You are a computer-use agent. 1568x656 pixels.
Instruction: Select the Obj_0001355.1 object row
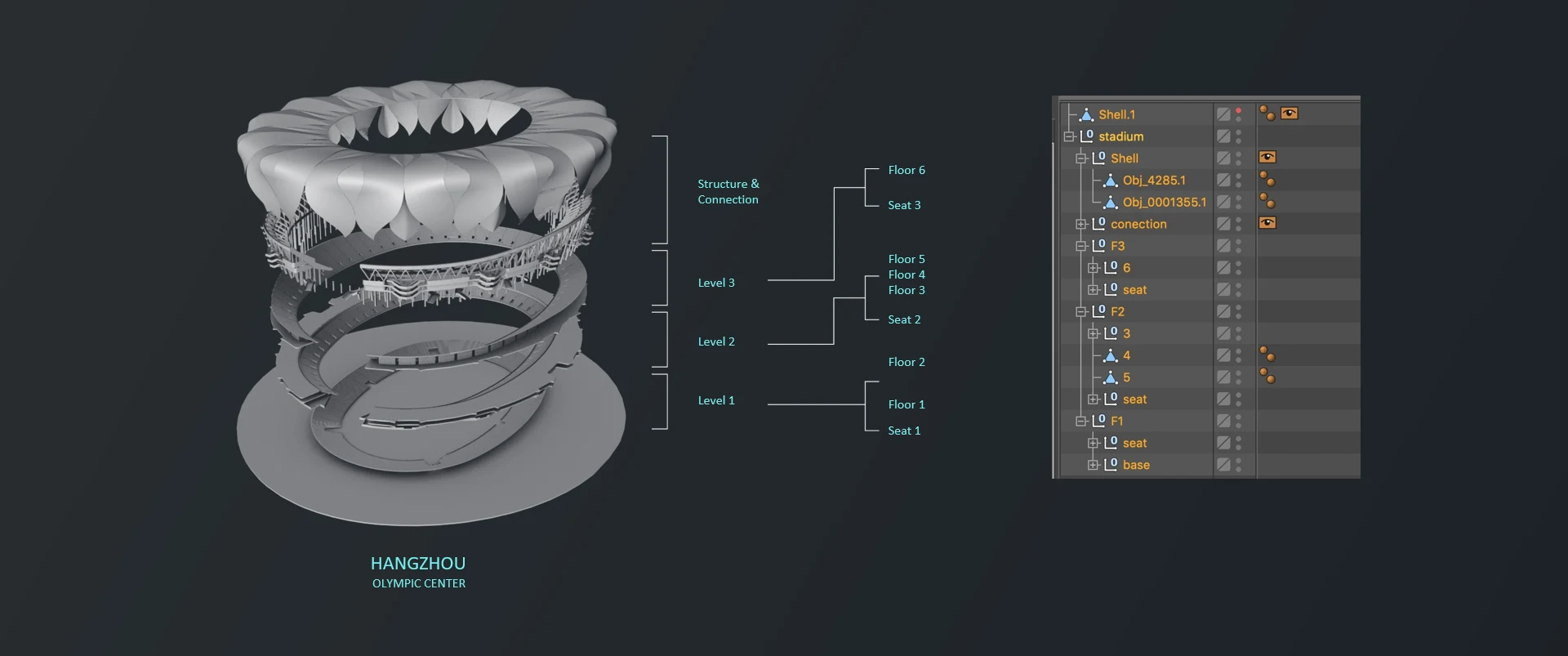click(x=1164, y=202)
